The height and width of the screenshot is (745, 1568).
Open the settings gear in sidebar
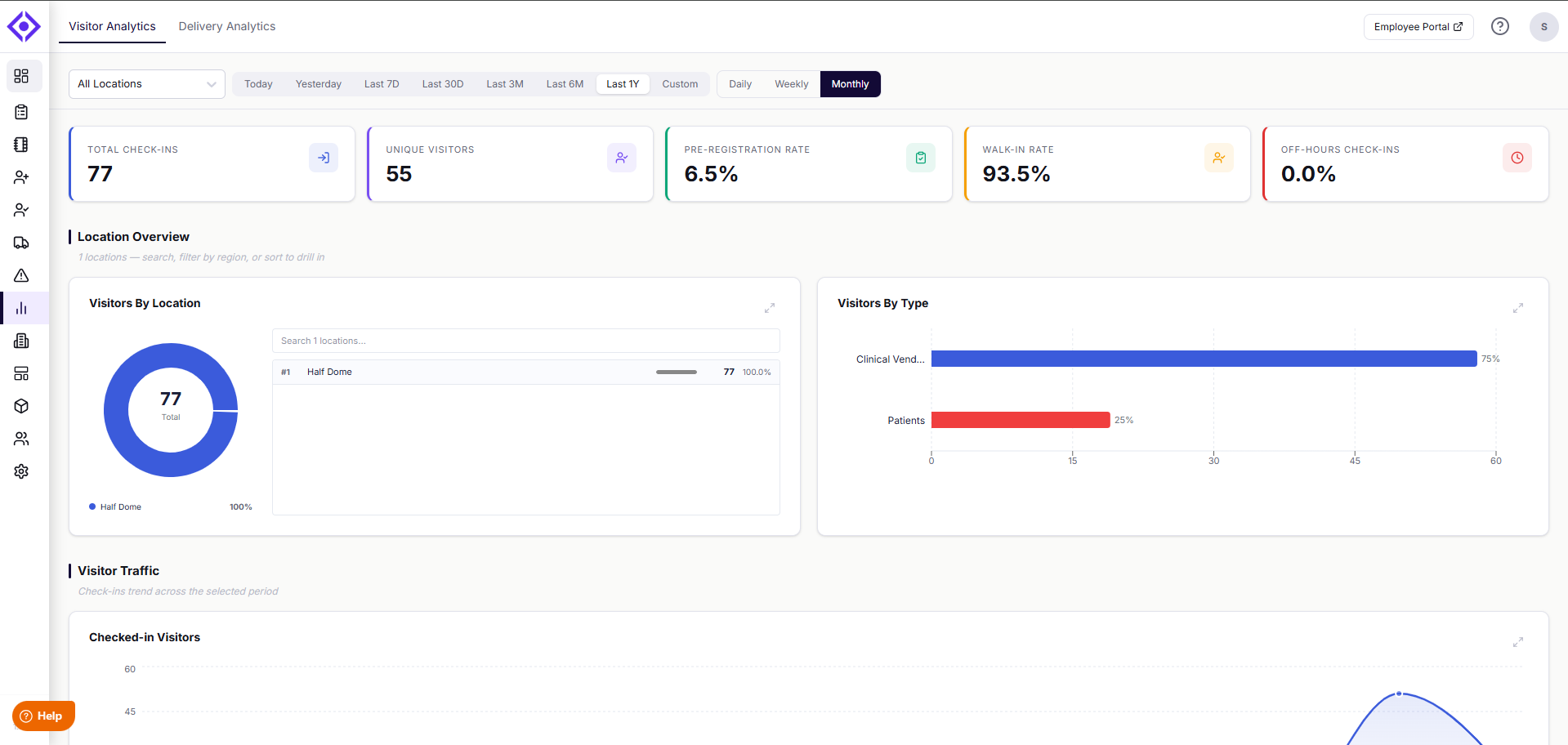(x=22, y=471)
